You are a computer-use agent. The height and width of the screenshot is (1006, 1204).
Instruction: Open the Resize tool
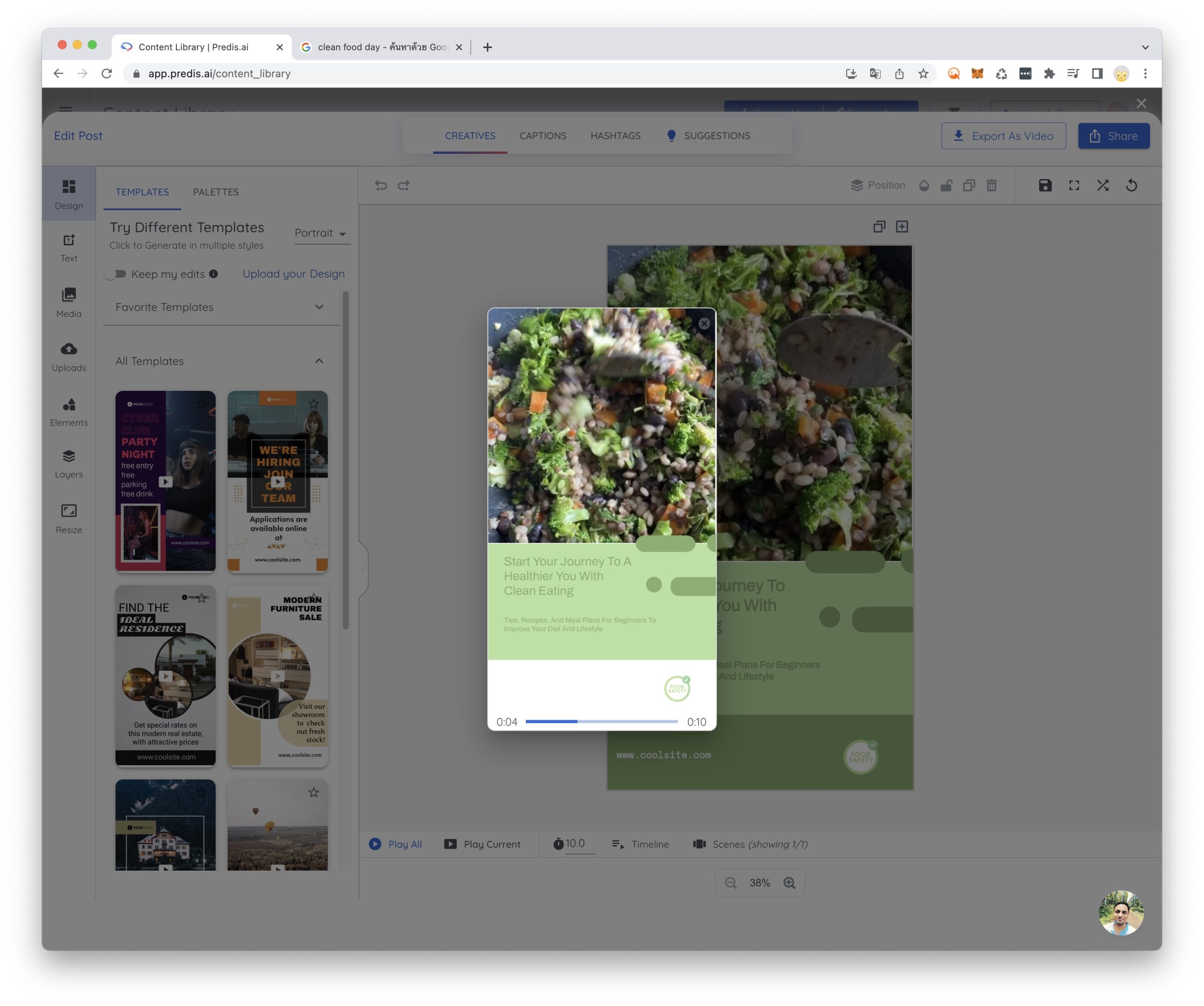69,518
